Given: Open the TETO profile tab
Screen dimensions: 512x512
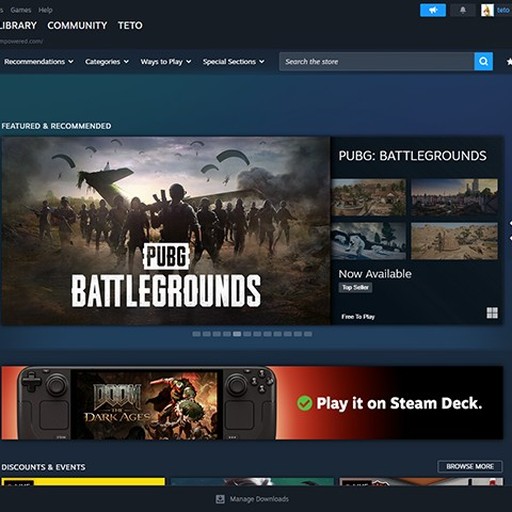Looking at the screenshot, I should [x=130, y=25].
